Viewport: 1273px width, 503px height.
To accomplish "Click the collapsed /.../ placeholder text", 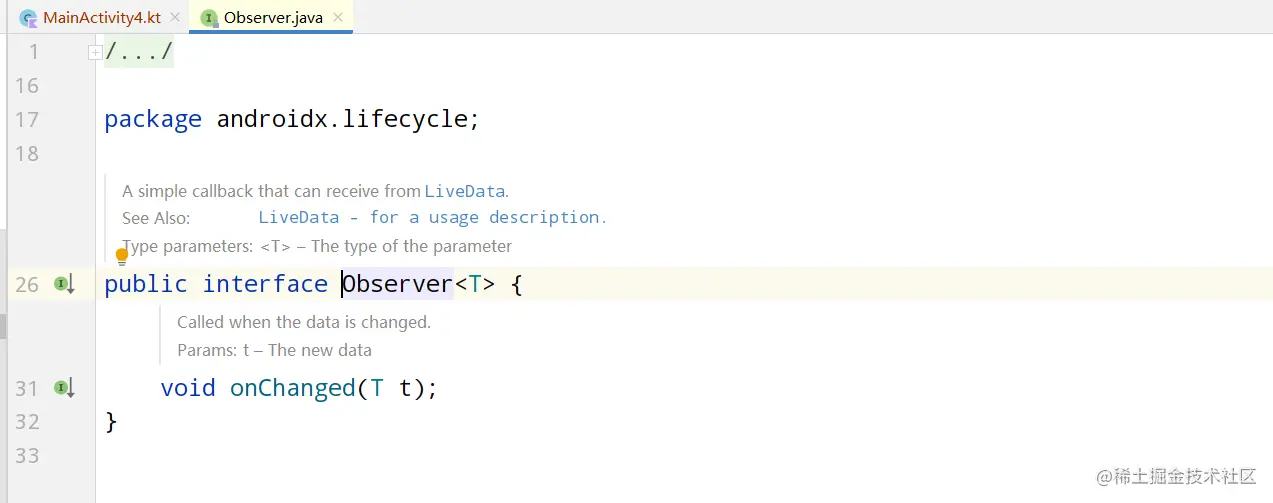I will (139, 51).
